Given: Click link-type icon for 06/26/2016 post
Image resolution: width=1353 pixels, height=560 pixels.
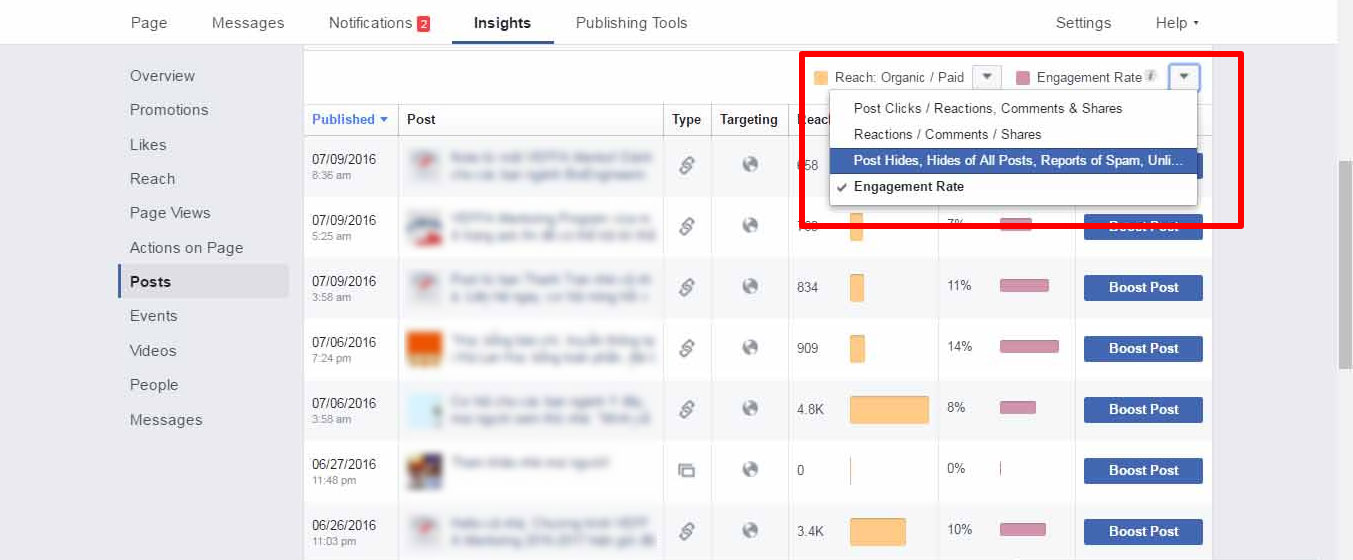Looking at the screenshot, I should click(686, 531).
